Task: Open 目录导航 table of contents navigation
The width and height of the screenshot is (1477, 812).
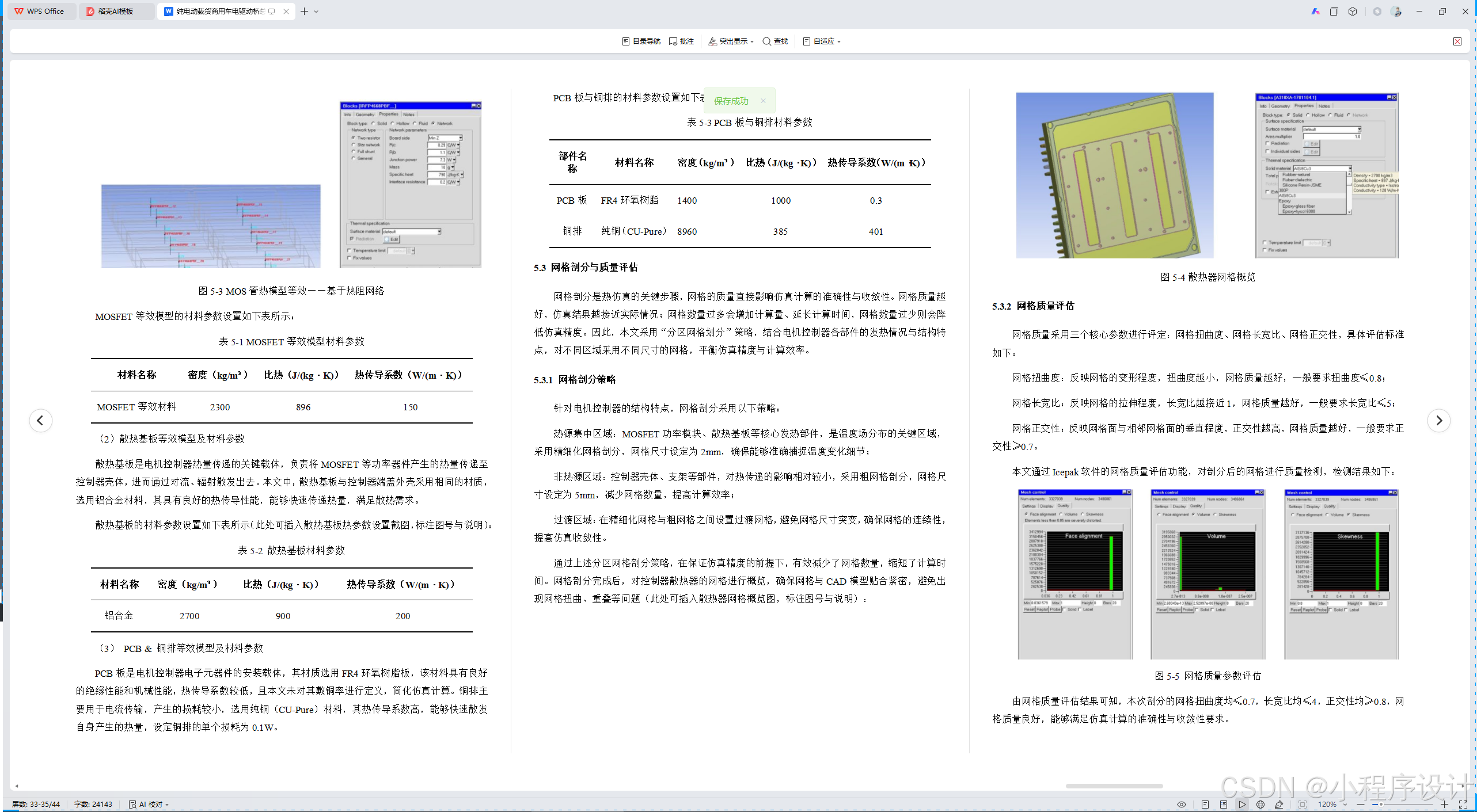Action: [641, 41]
